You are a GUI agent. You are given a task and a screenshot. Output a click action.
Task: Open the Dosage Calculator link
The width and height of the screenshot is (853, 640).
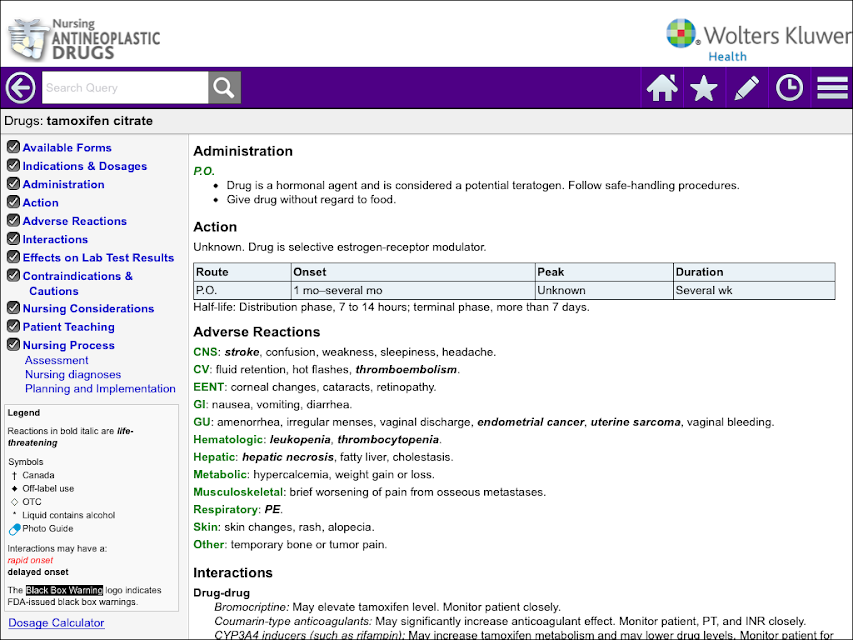[57, 623]
